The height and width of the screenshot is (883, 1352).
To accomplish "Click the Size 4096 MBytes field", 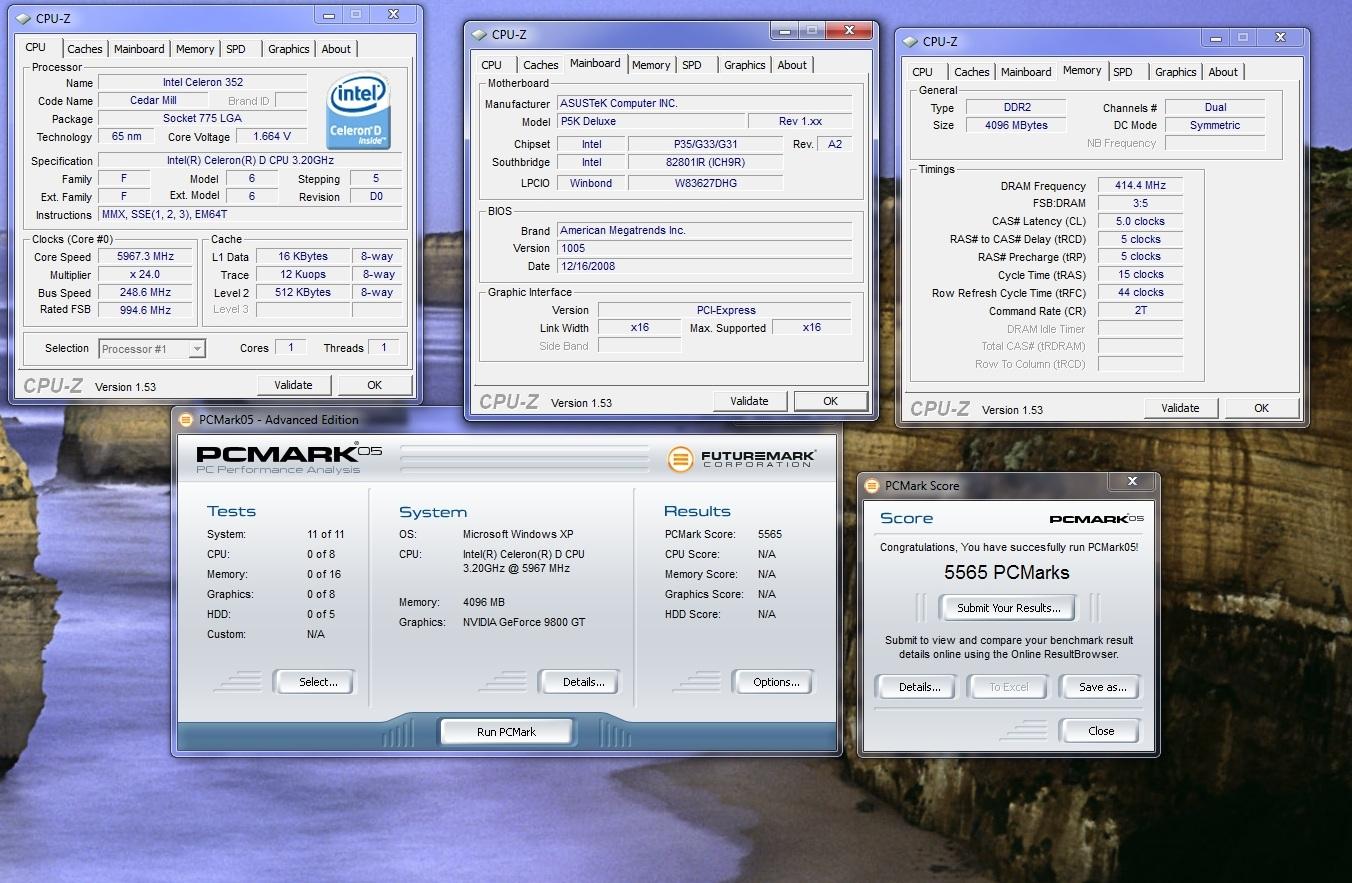I will tap(1014, 126).
